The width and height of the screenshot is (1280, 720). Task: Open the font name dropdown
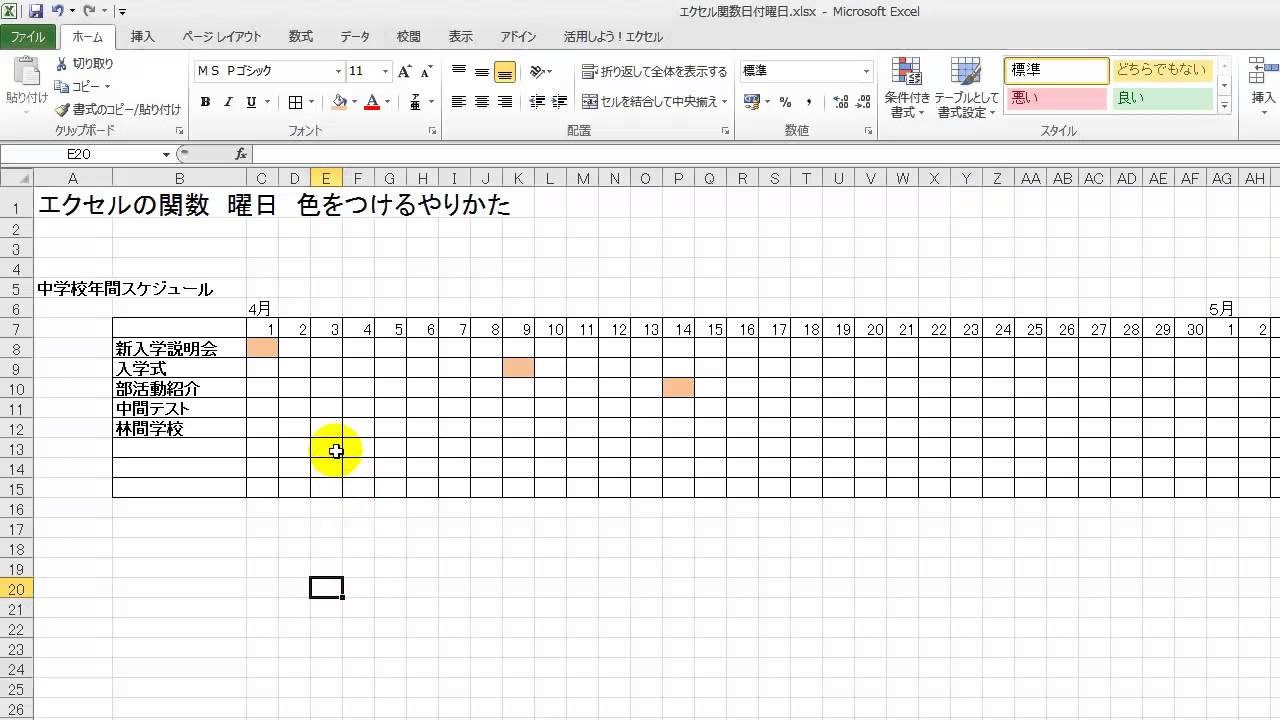338,72
